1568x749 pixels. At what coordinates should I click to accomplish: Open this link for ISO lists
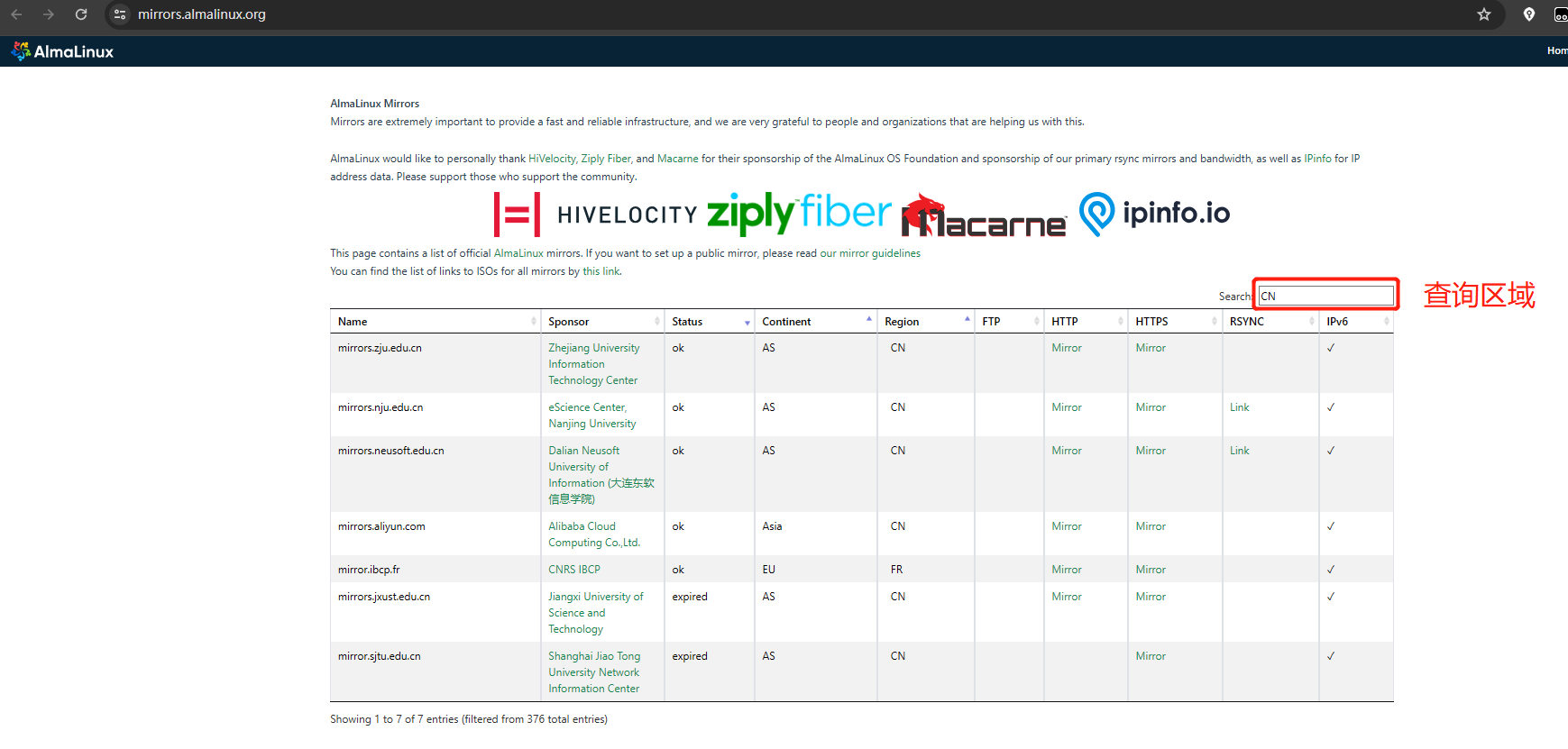click(601, 271)
